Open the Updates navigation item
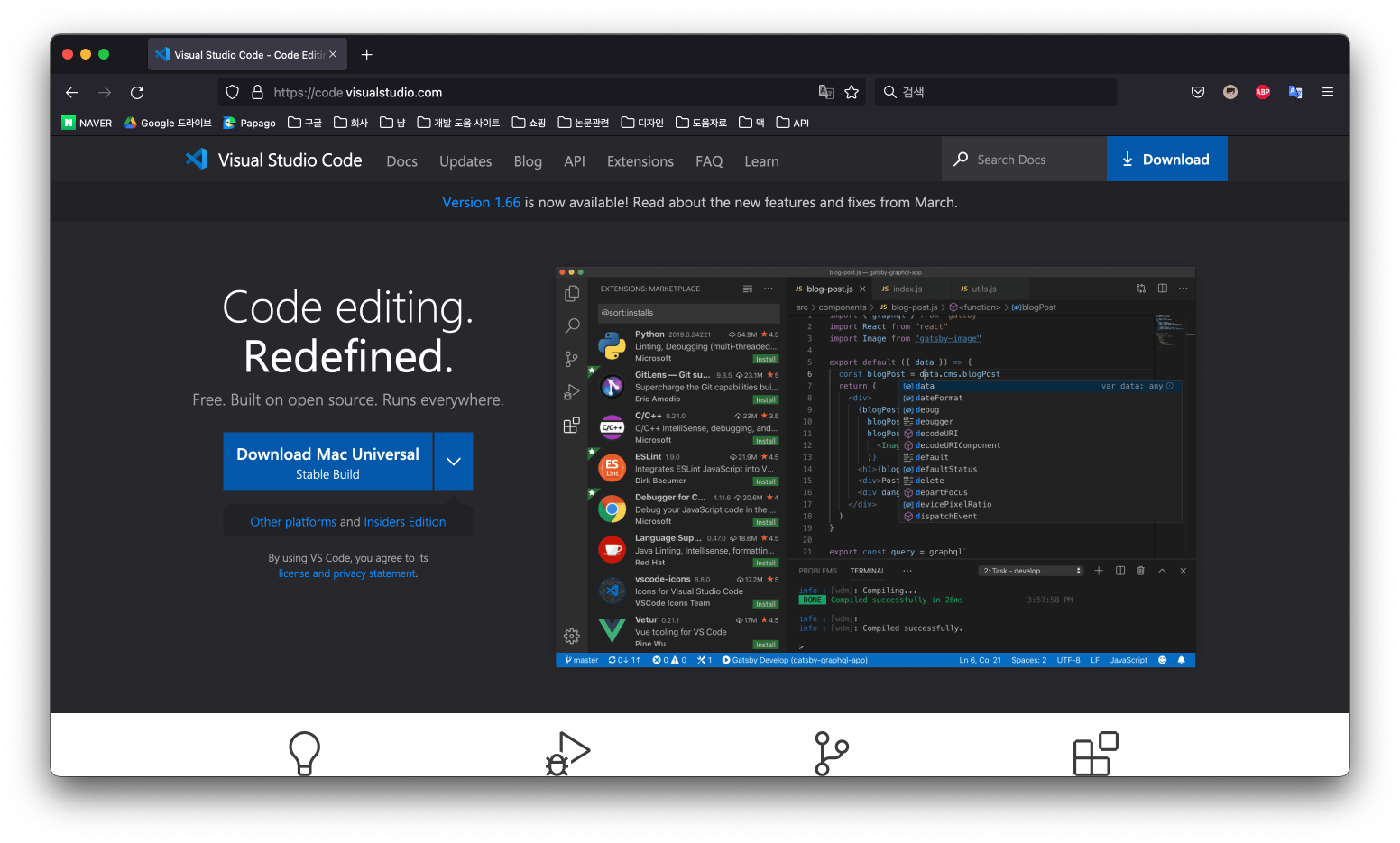This screenshot has height=843, width=1400. click(465, 161)
